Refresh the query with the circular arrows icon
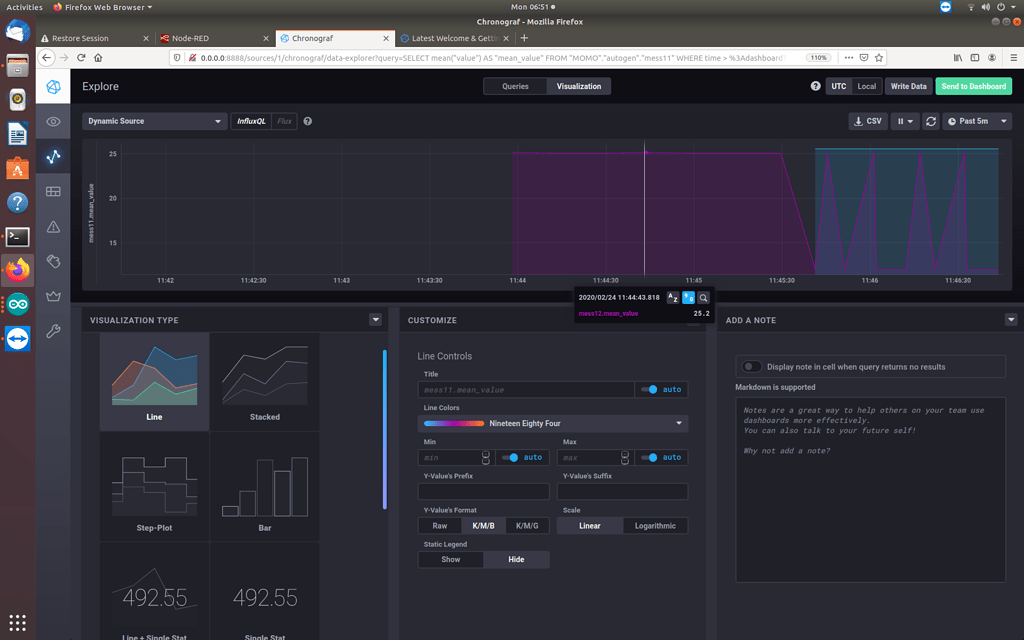 click(x=932, y=120)
